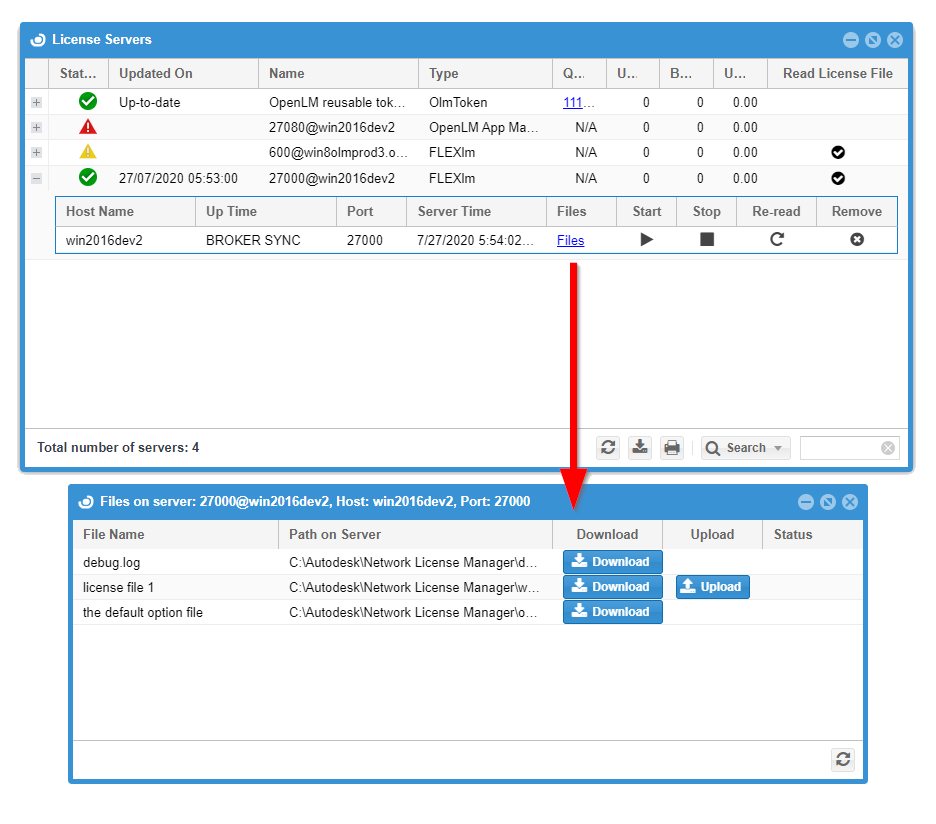Expand the OpenLM reusable token server row

pyautogui.click(x=37, y=102)
